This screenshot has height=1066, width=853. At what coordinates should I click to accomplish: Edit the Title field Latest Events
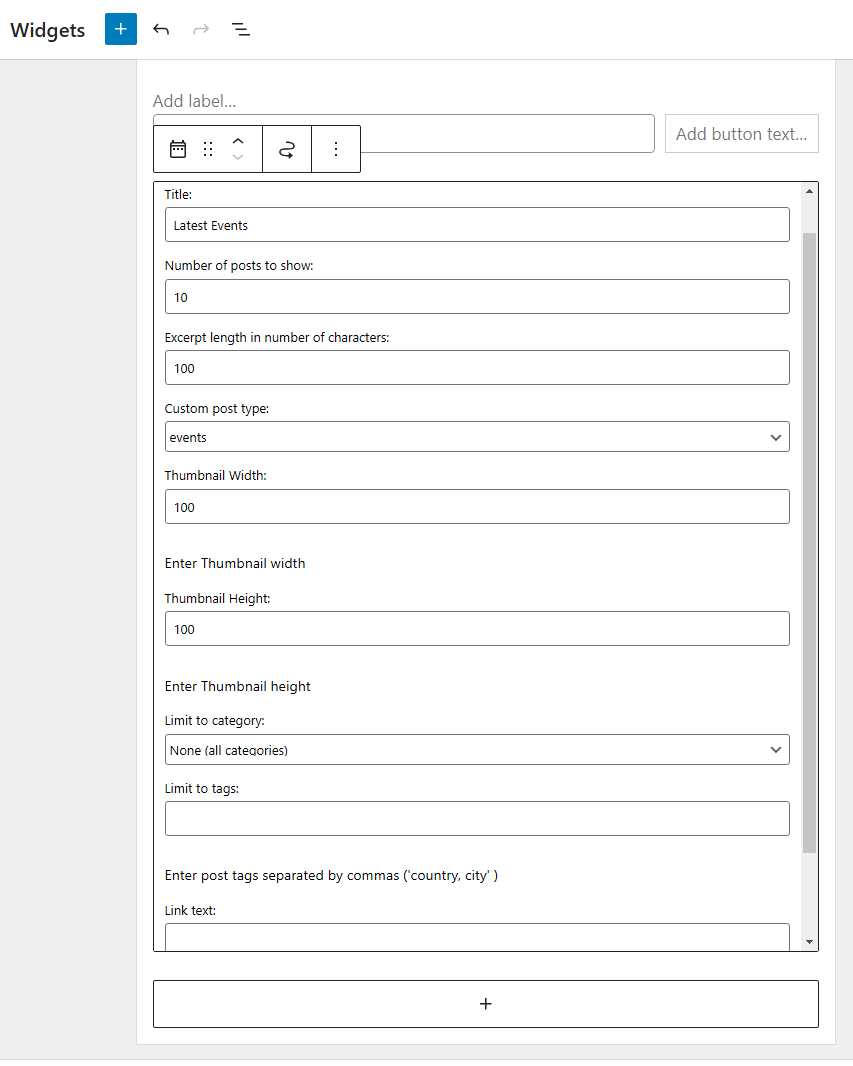477,225
